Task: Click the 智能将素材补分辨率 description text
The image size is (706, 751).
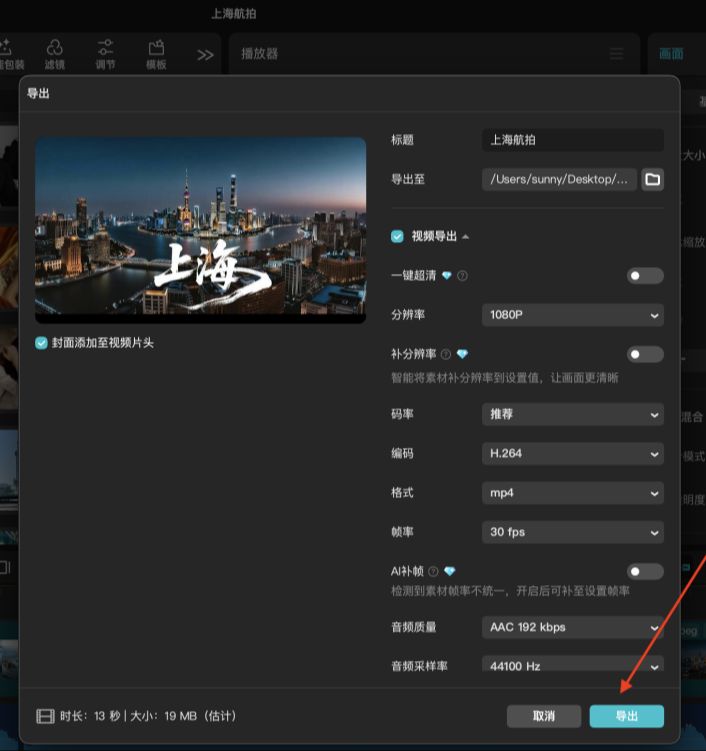Action: pos(504,378)
